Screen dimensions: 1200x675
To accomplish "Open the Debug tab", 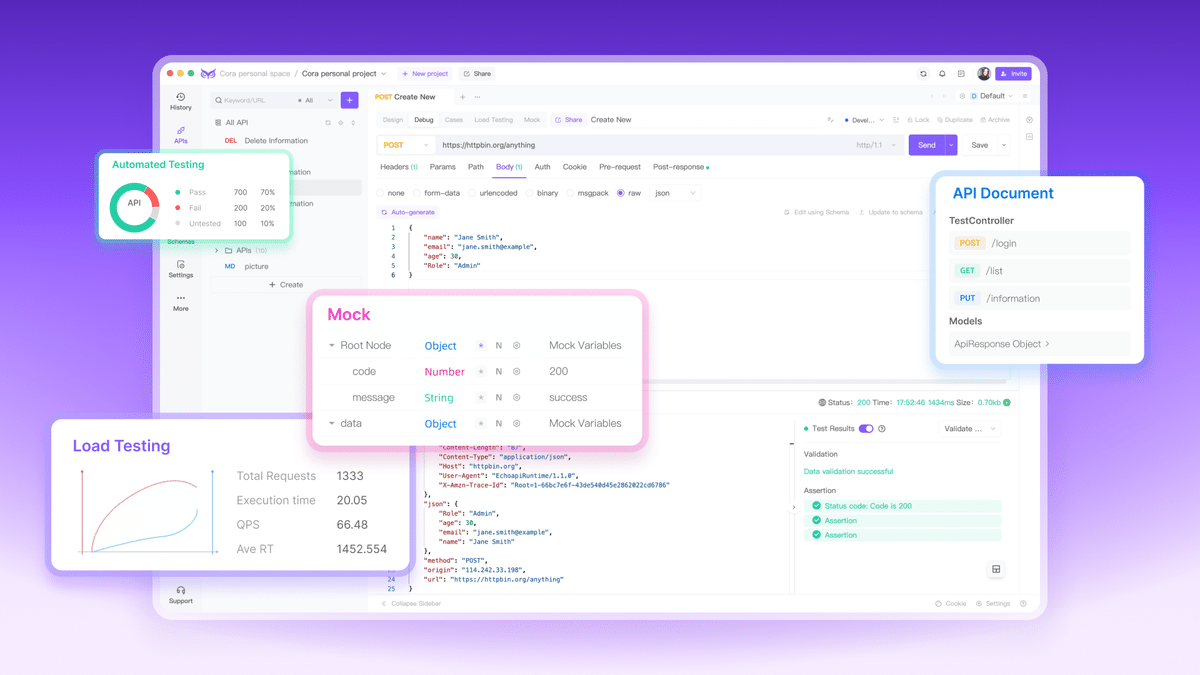I will tap(423, 119).
